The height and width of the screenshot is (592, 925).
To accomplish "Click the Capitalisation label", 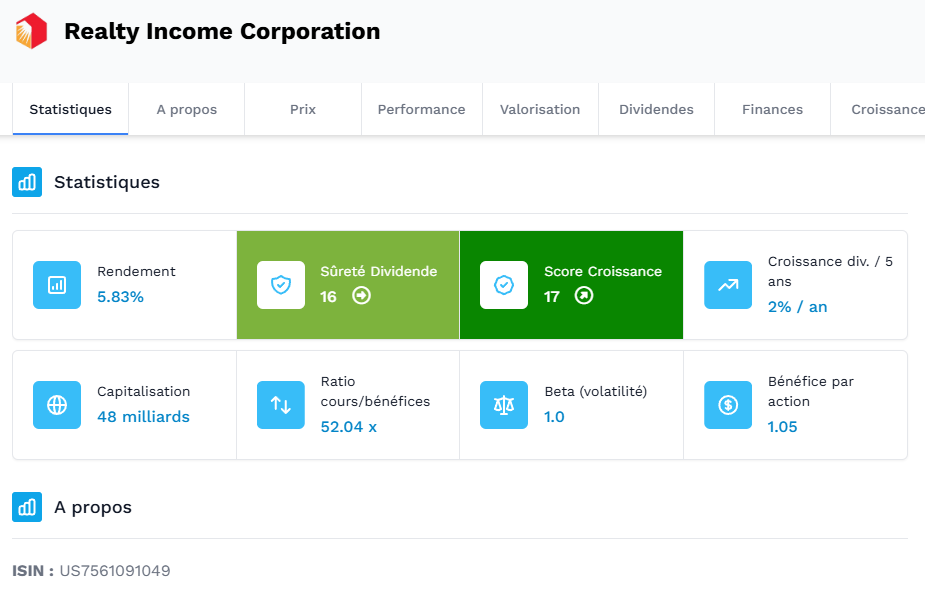I will [x=143, y=392].
